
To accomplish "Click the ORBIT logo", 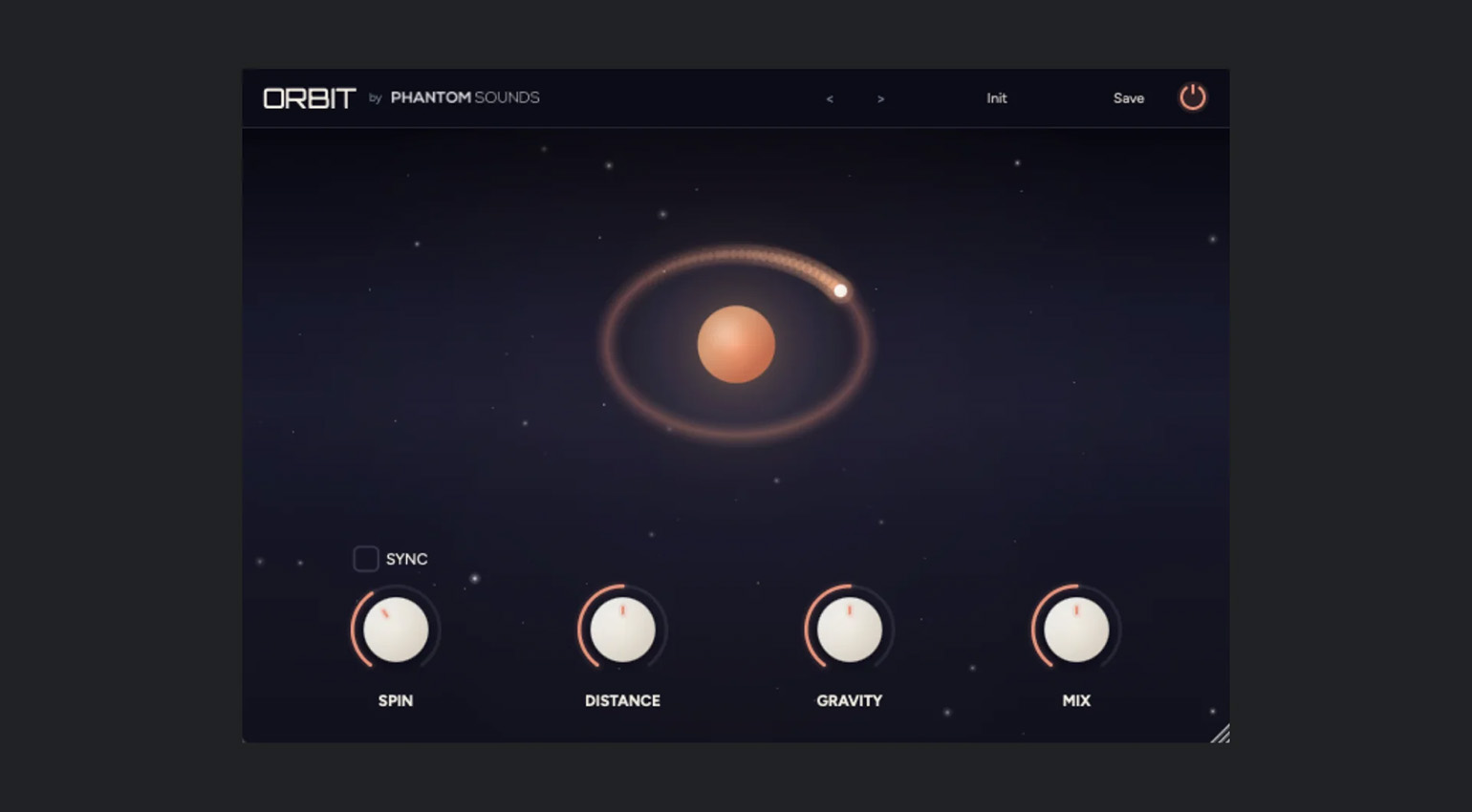I will pyautogui.click(x=309, y=98).
